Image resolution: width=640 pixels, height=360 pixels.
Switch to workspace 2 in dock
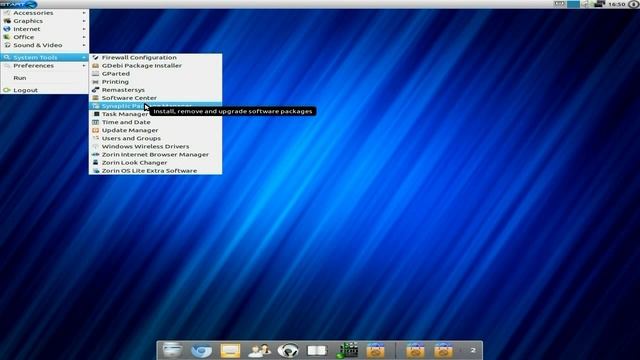(473, 350)
